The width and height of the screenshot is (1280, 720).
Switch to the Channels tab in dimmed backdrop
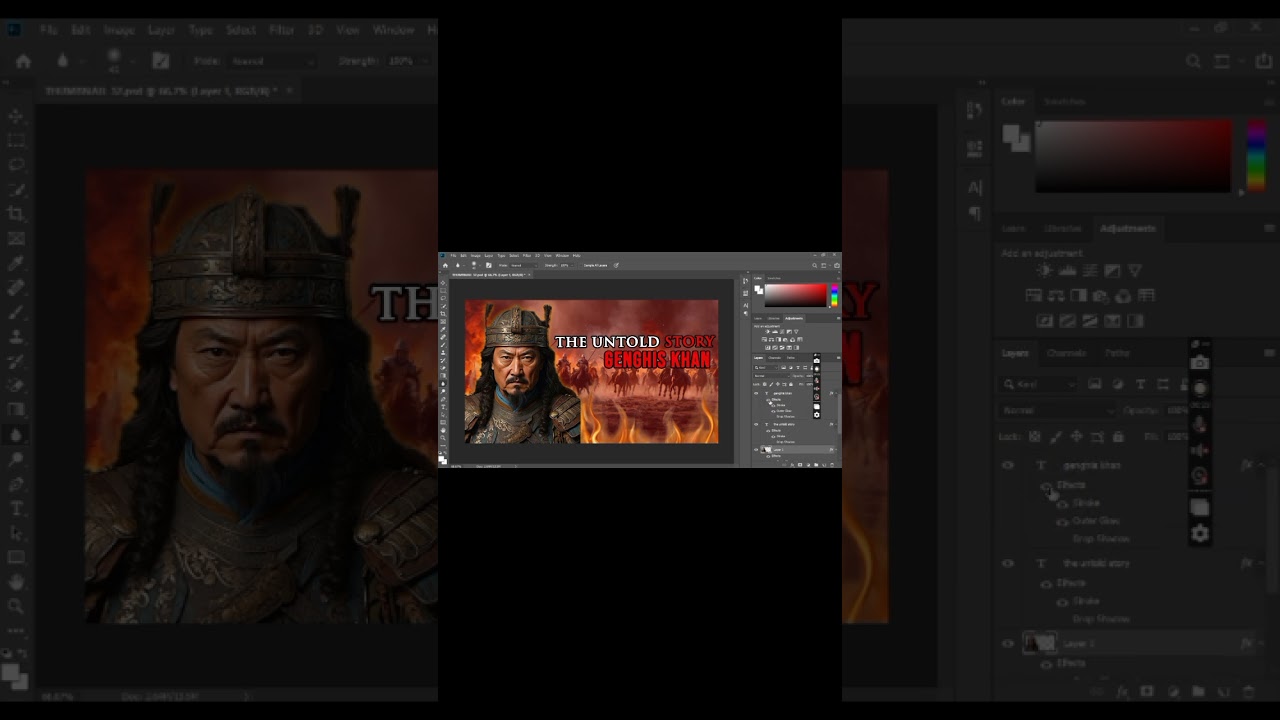[1066, 353]
